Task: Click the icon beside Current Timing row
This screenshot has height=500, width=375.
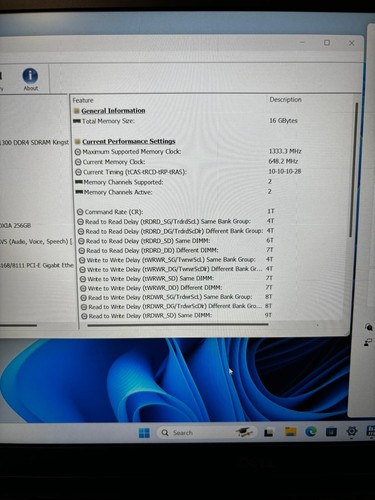Action: click(x=78, y=172)
